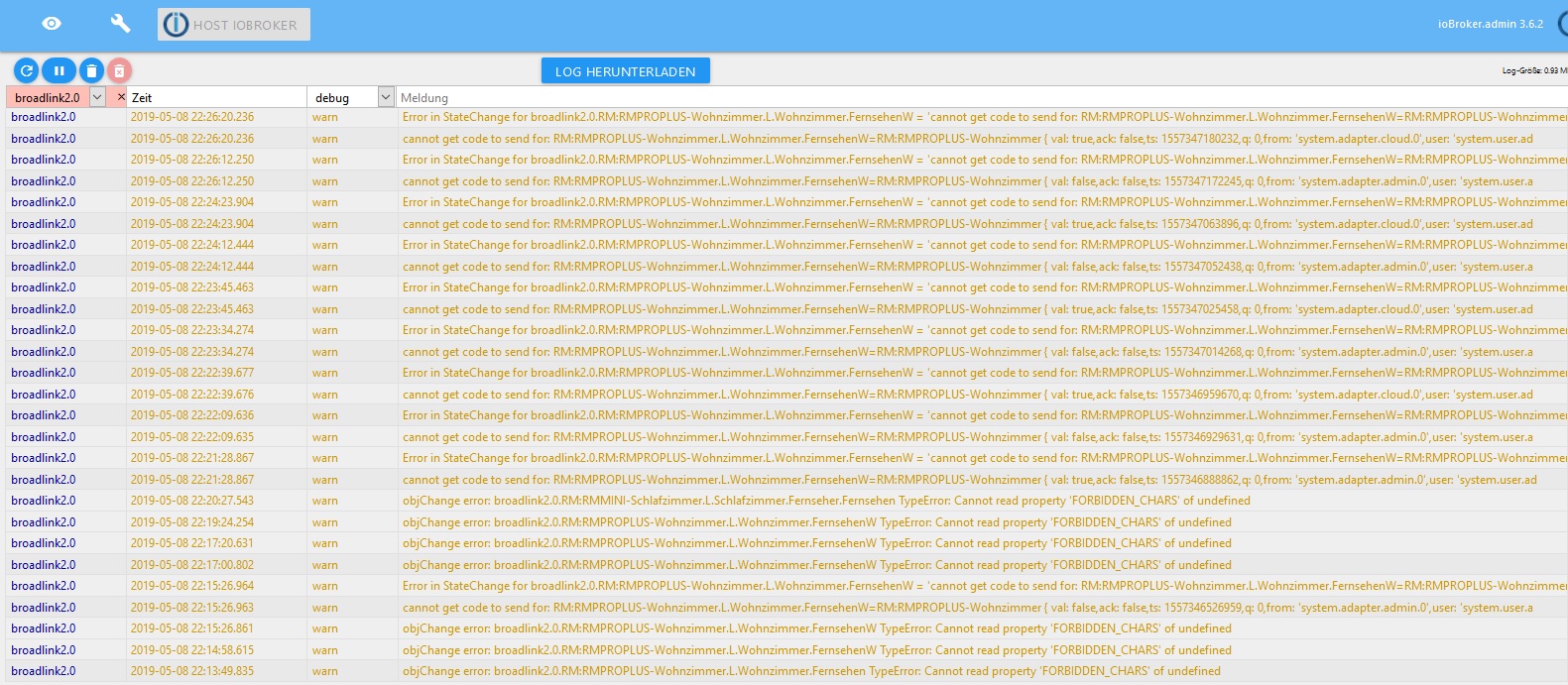Click the Zeit column header
This screenshot has height=685, width=1568.
pyautogui.click(x=142, y=97)
